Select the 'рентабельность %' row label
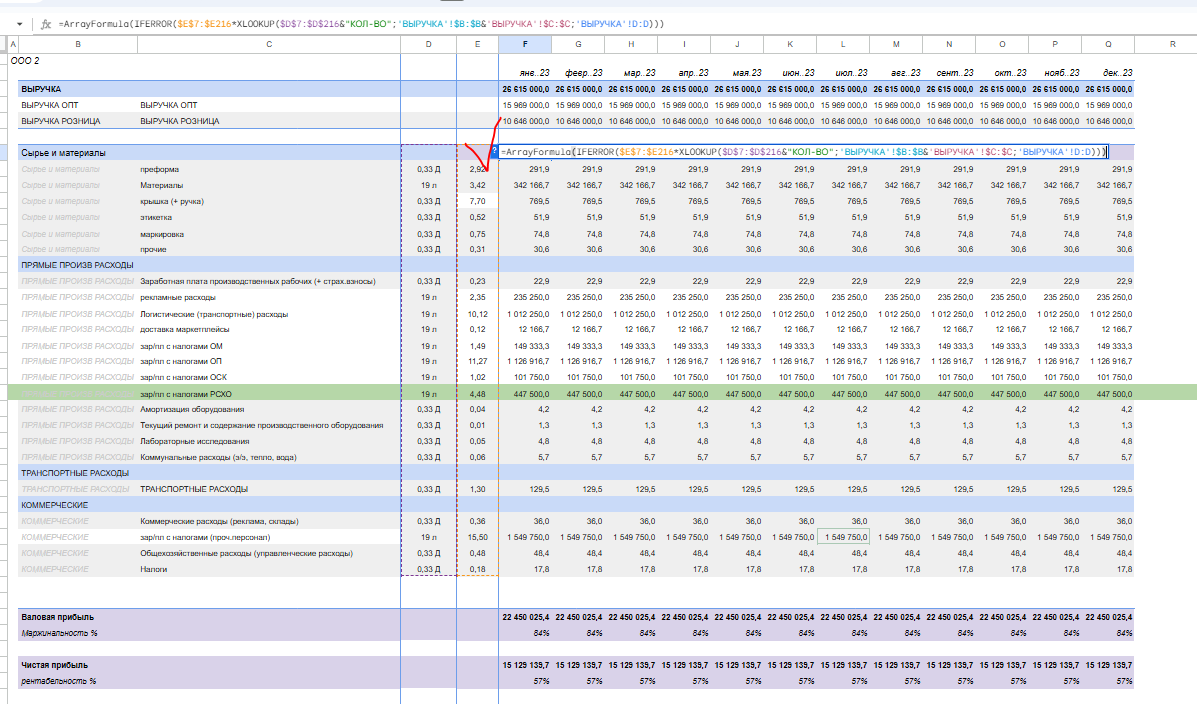Viewport: 1197px width, 704px height. 59,681
